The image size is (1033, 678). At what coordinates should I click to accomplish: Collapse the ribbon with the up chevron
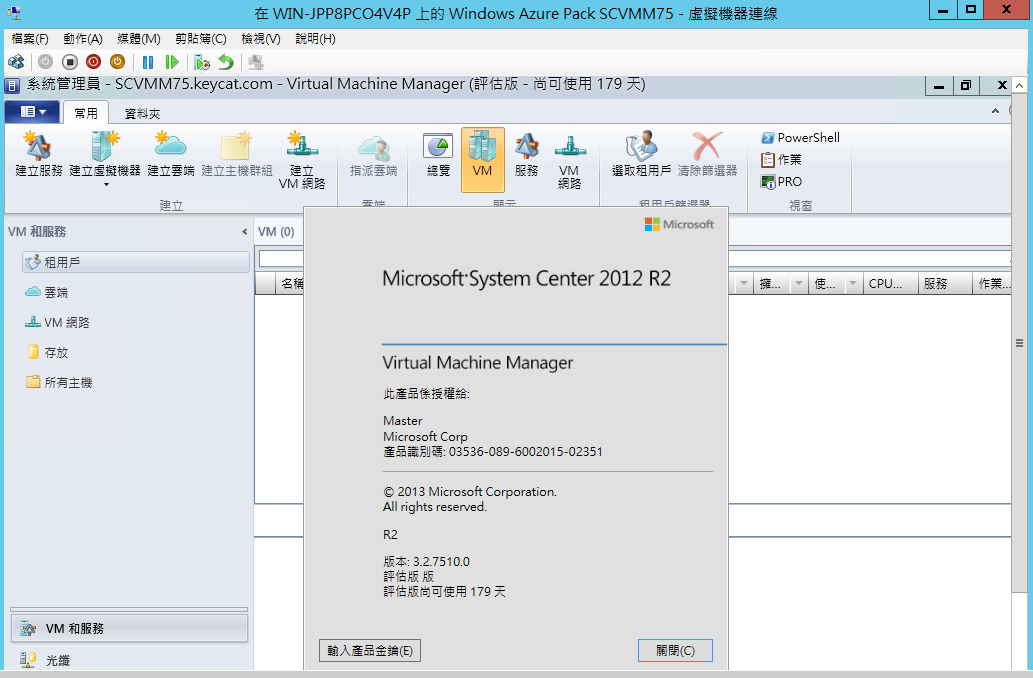pos(995,111)
